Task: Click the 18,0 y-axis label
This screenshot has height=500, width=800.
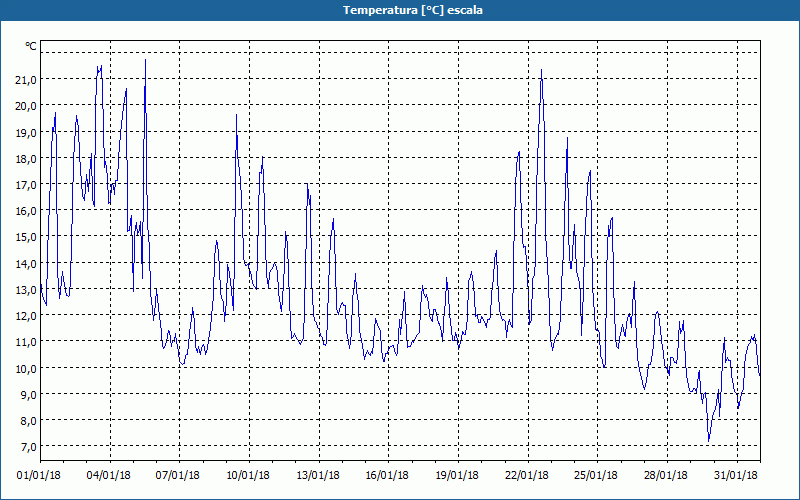Action: click(27, 159)
